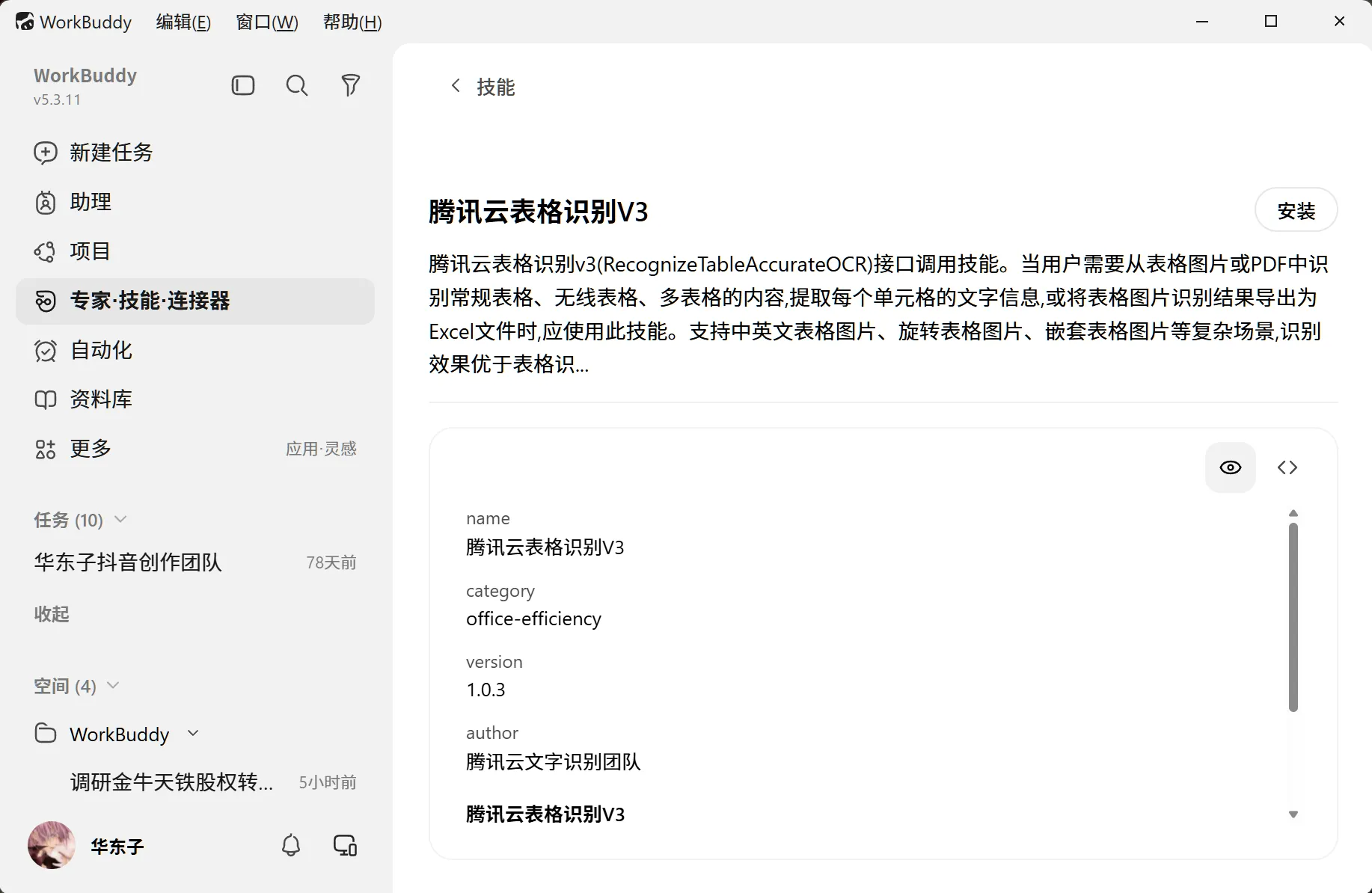Click the skill details scrollbar thumb
The image size is (1372, 893).
[x=1293, y=617]
